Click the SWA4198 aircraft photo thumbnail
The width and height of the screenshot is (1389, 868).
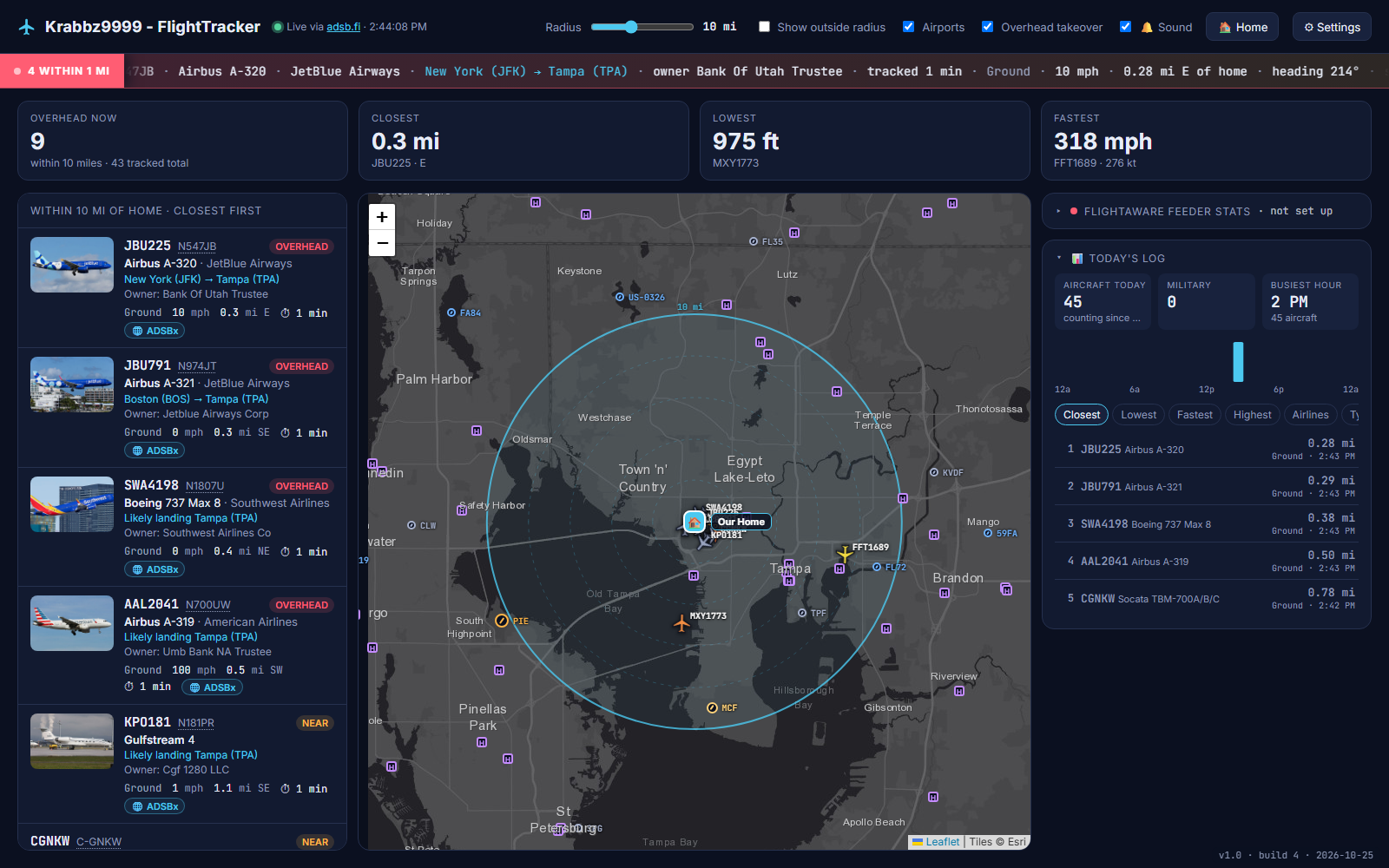72,504
